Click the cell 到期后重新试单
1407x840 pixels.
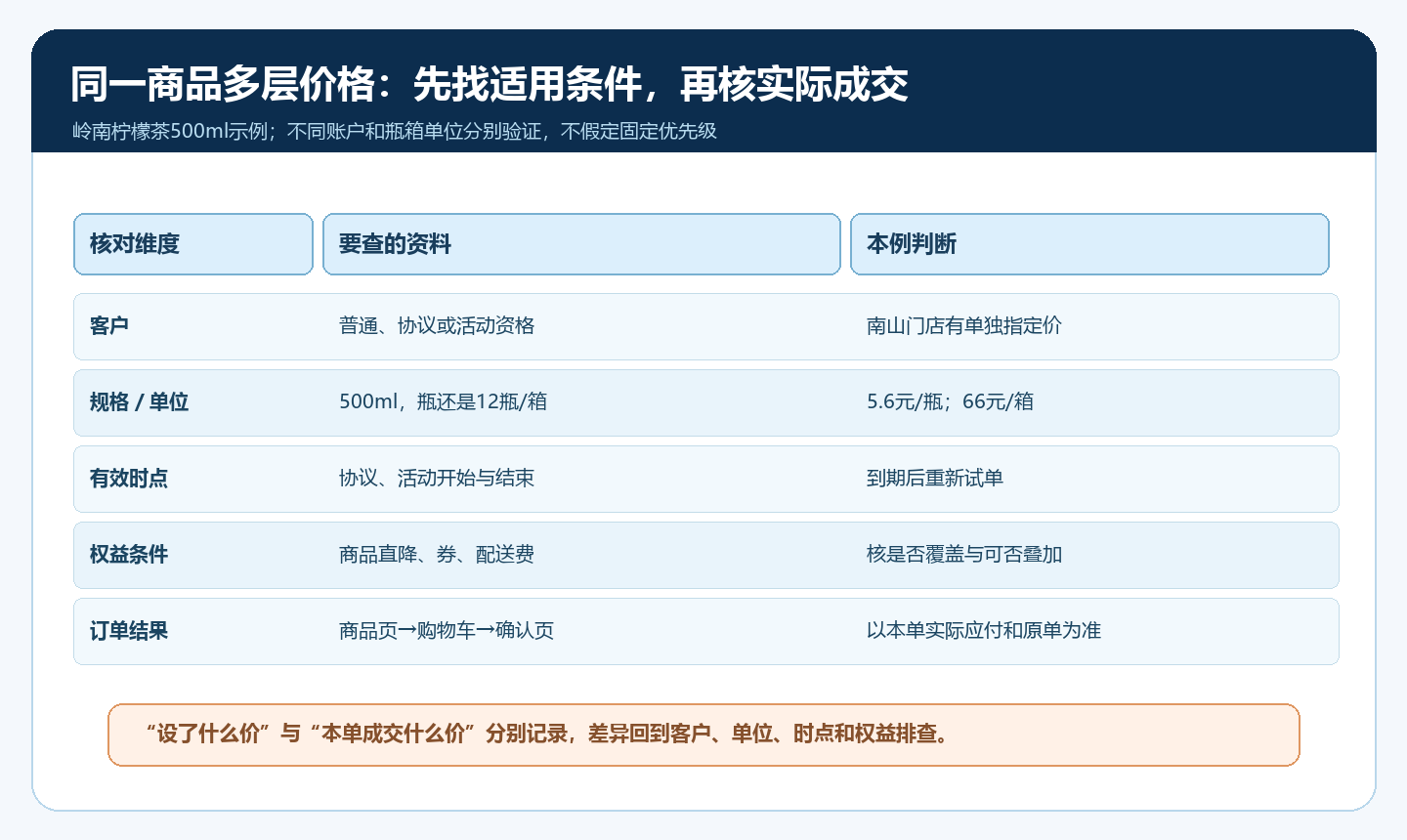935,479
